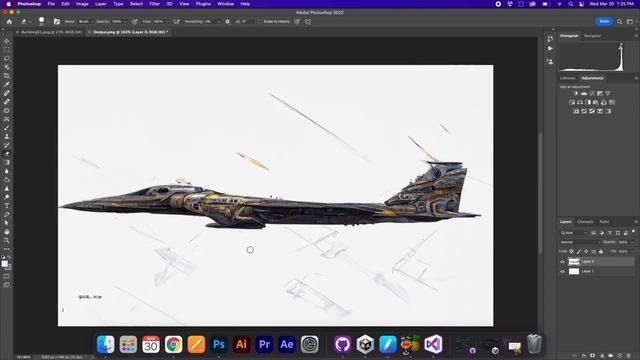Add a Hue/Saturation adjustment

pyautogui.click(x=572, y=102)
